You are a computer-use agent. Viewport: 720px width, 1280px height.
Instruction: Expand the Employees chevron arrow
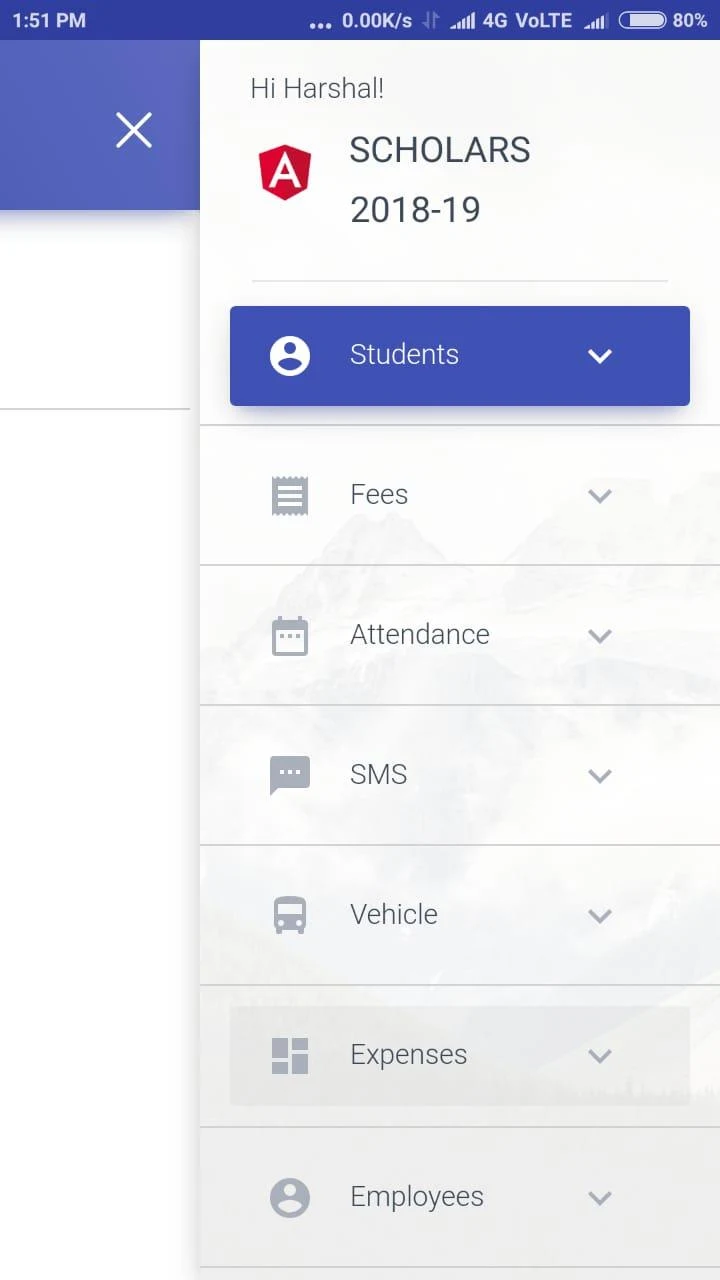600,1198
